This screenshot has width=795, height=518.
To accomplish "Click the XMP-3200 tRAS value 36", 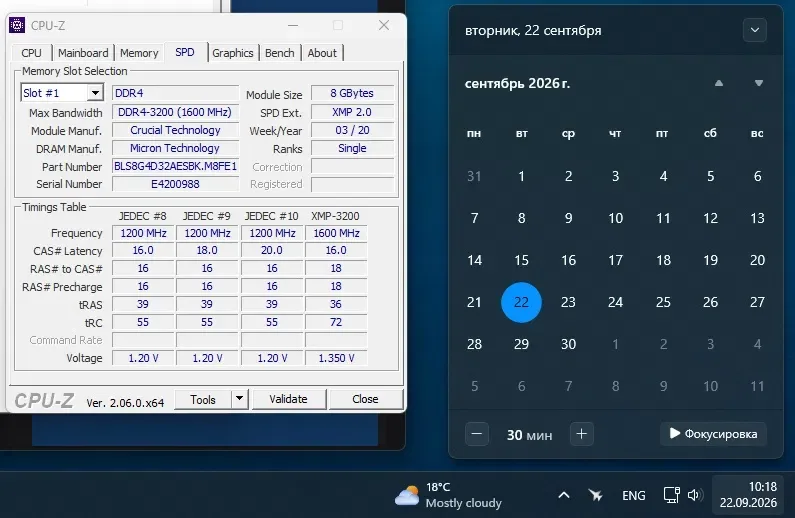I will tap(336, 304).
